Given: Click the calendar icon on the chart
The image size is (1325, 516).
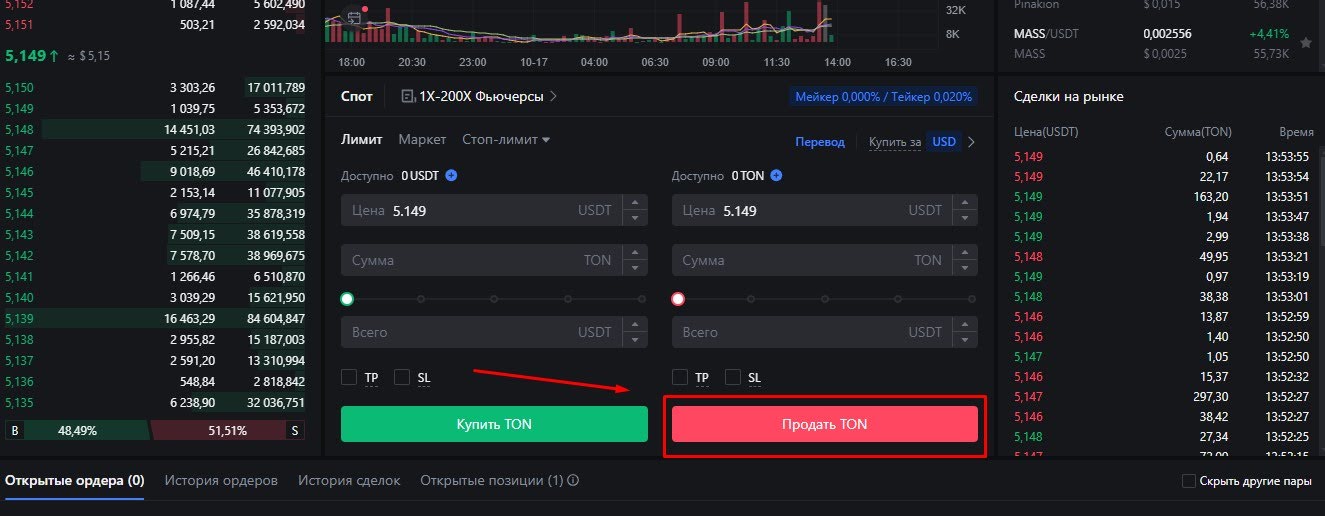Looking at the screenshot, I should coord(353,17).
